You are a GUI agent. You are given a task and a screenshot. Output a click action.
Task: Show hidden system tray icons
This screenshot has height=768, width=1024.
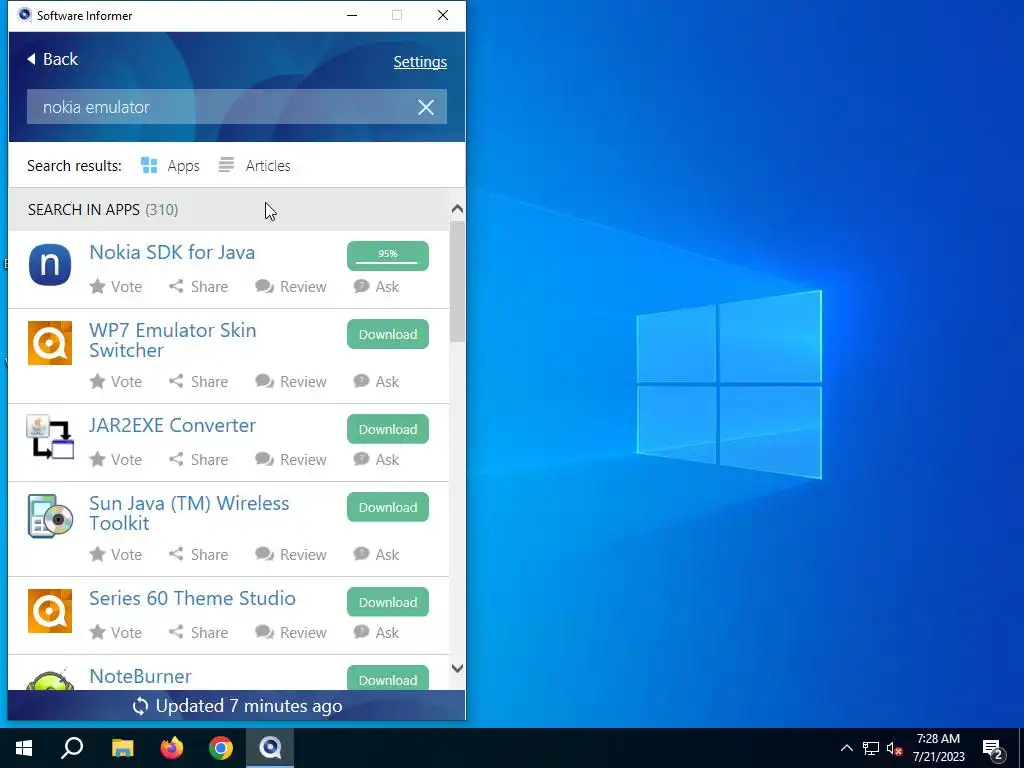point(846,748)
